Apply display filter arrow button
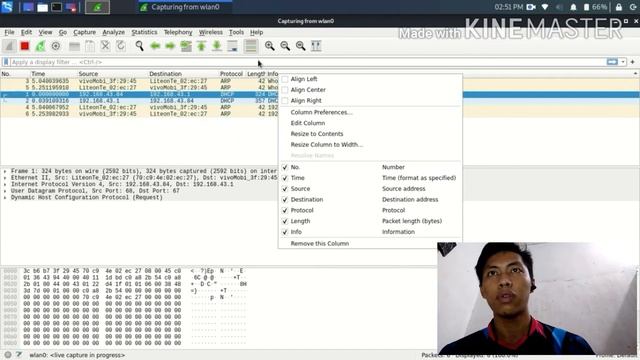This screenshot has height=360, width=640. [x=612, y=62]
